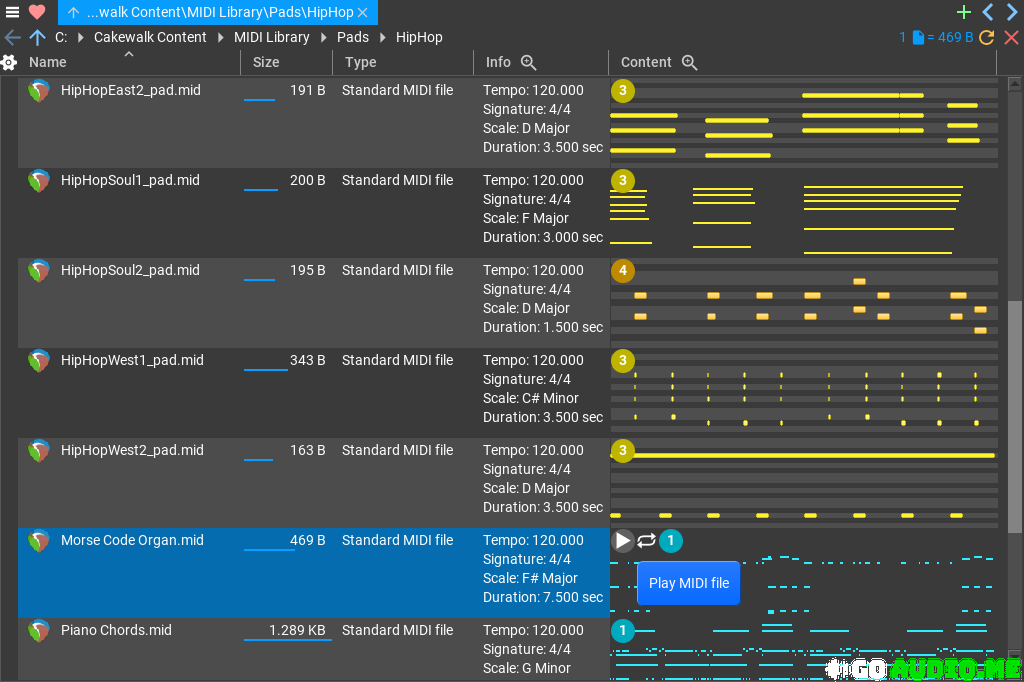Viewport: 1024px width, 682px height.
Task: Click 469 B size cell
Action: (308, 540)
